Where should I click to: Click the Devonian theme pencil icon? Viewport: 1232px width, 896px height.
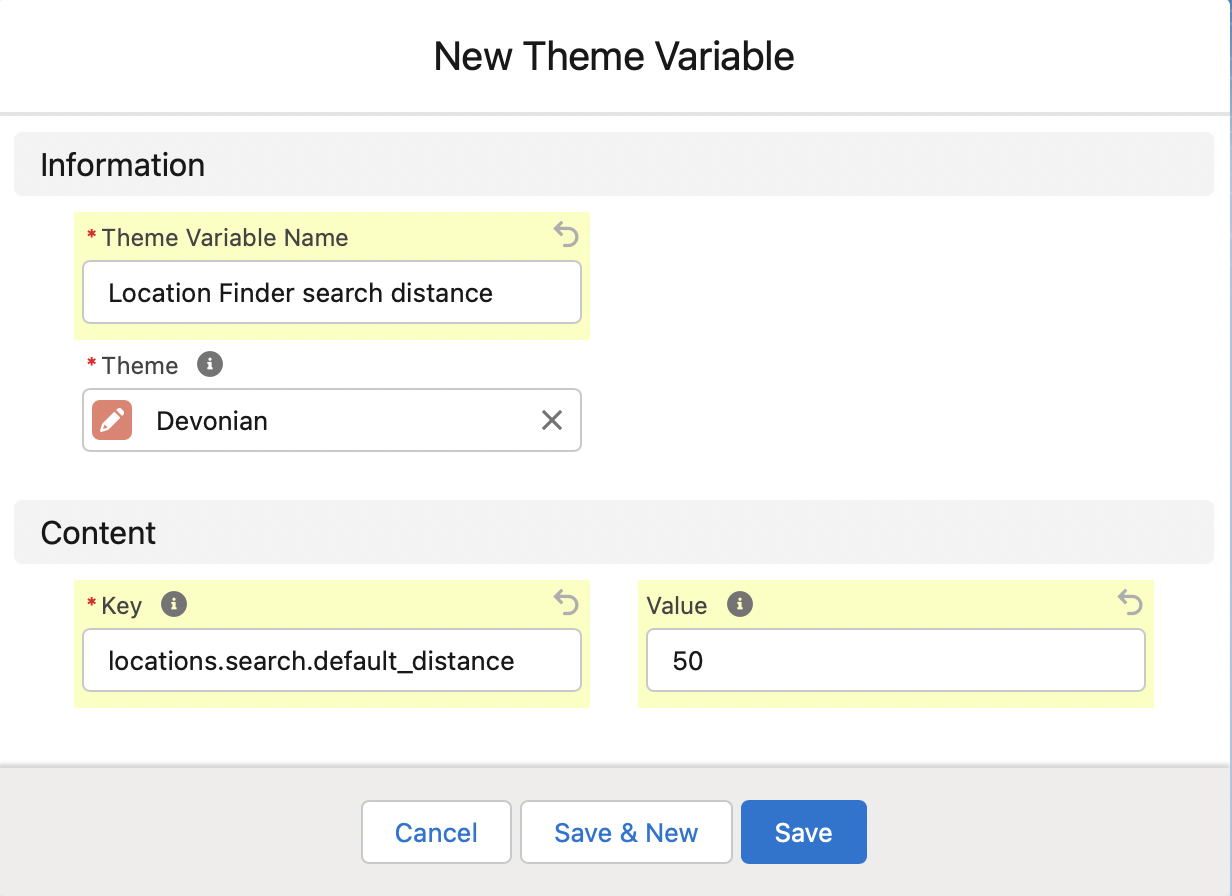pos(112,420)
